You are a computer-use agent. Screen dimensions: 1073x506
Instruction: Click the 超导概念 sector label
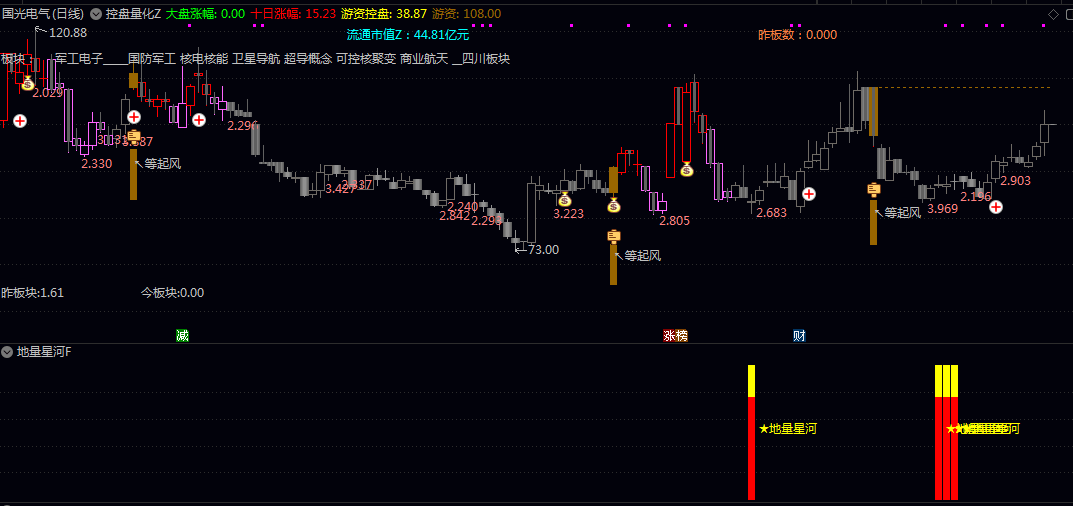[x=308, y=59]
